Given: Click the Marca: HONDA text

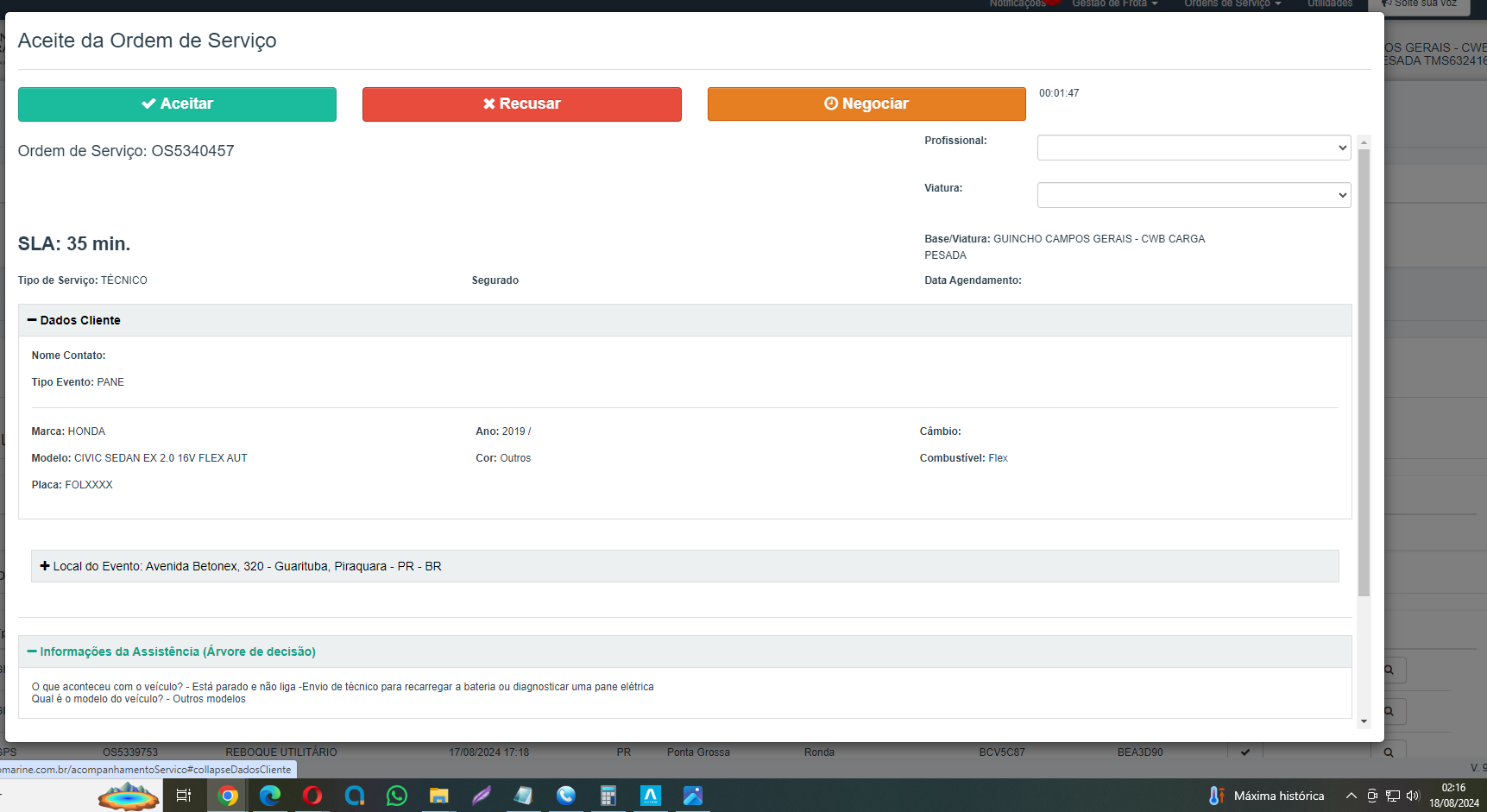Looking at the screenshot, I should 69,431.
